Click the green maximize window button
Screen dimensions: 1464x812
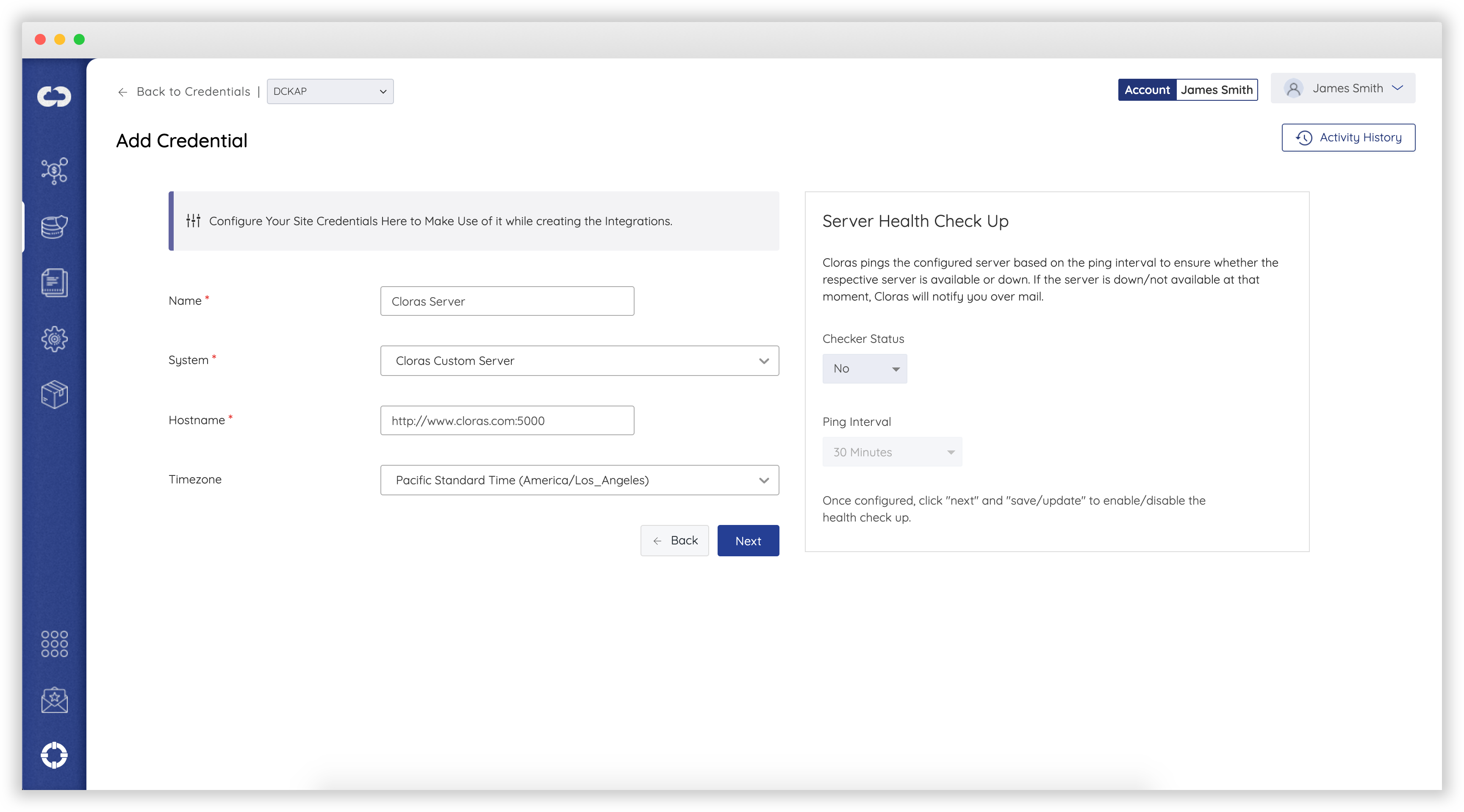[x=80, y=39]
